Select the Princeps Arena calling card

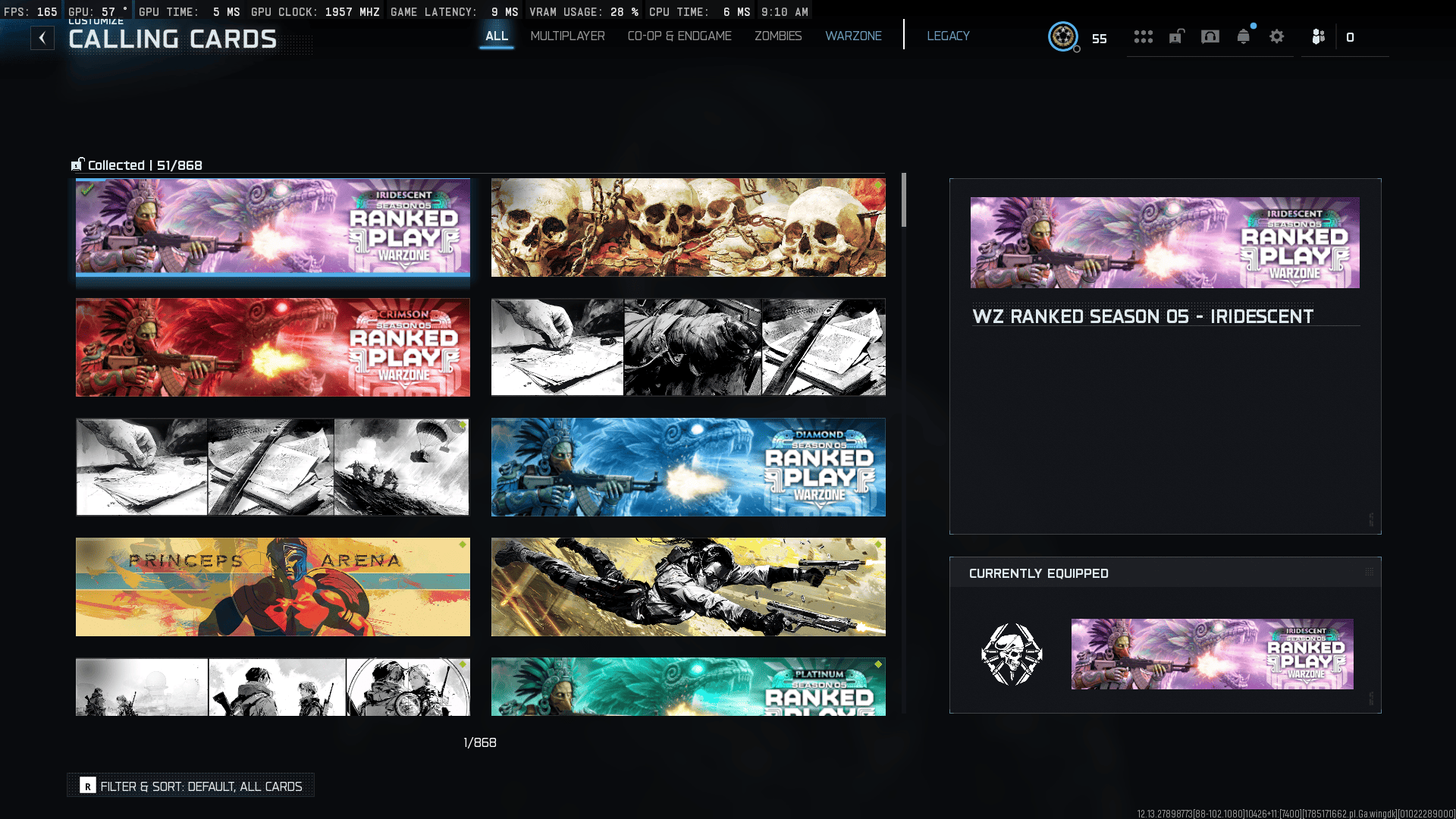pos(273,587)
